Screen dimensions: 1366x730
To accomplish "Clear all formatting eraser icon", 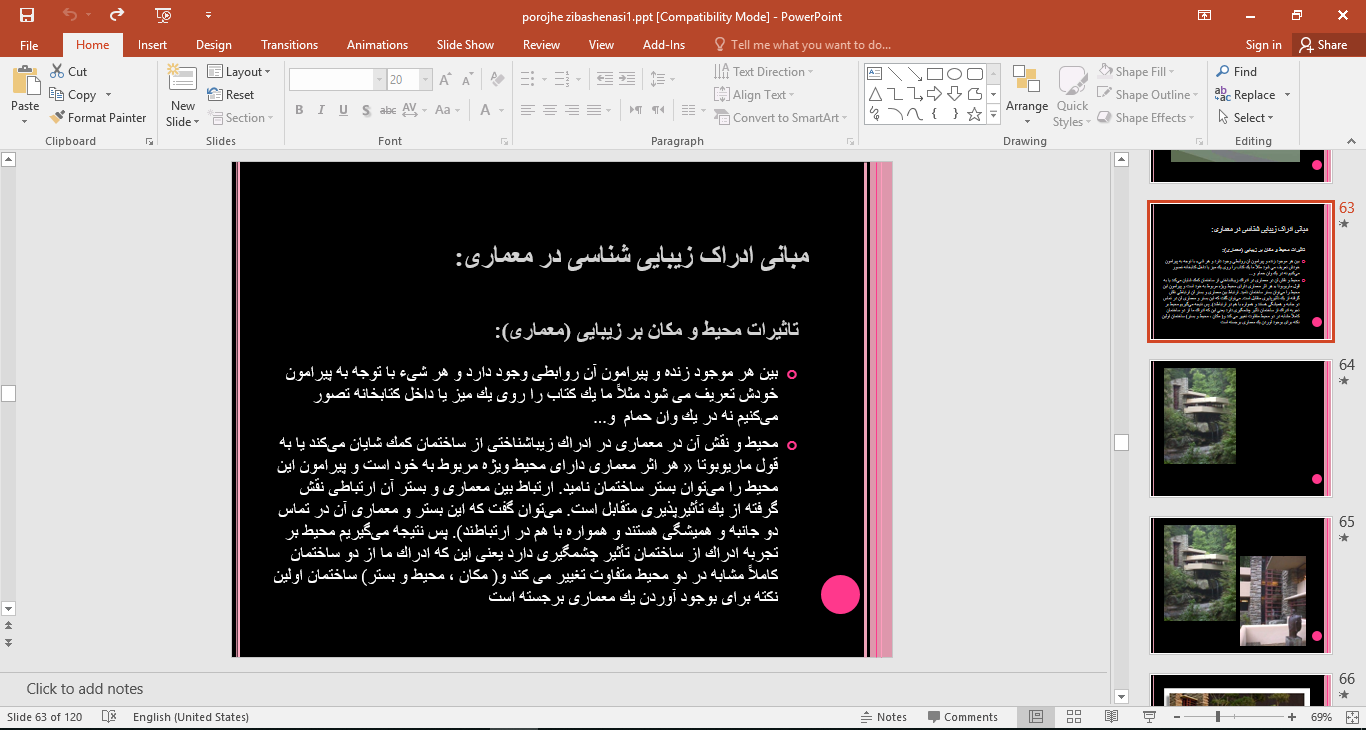I will coord(495,79).
